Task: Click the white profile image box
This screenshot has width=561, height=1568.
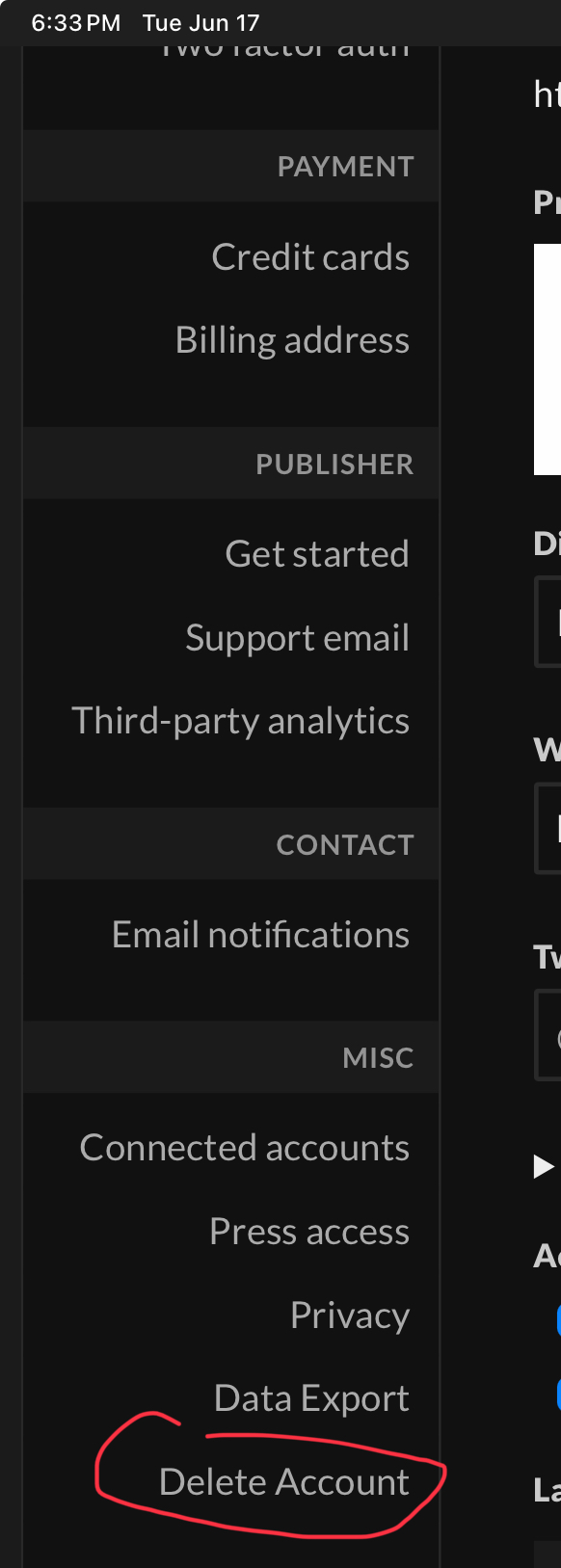Action: [548, 359]
